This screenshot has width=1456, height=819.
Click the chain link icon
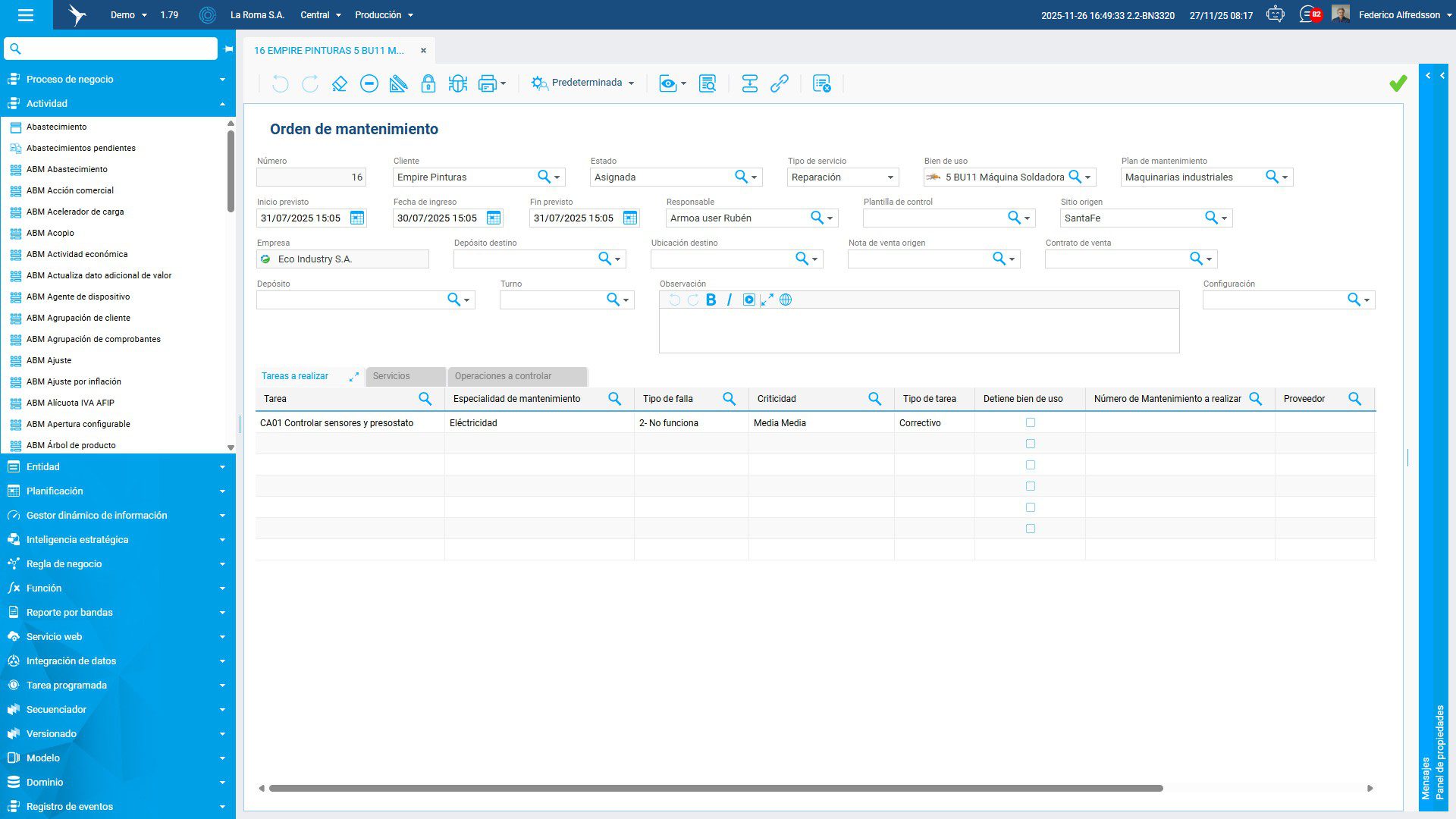(779, 83)
